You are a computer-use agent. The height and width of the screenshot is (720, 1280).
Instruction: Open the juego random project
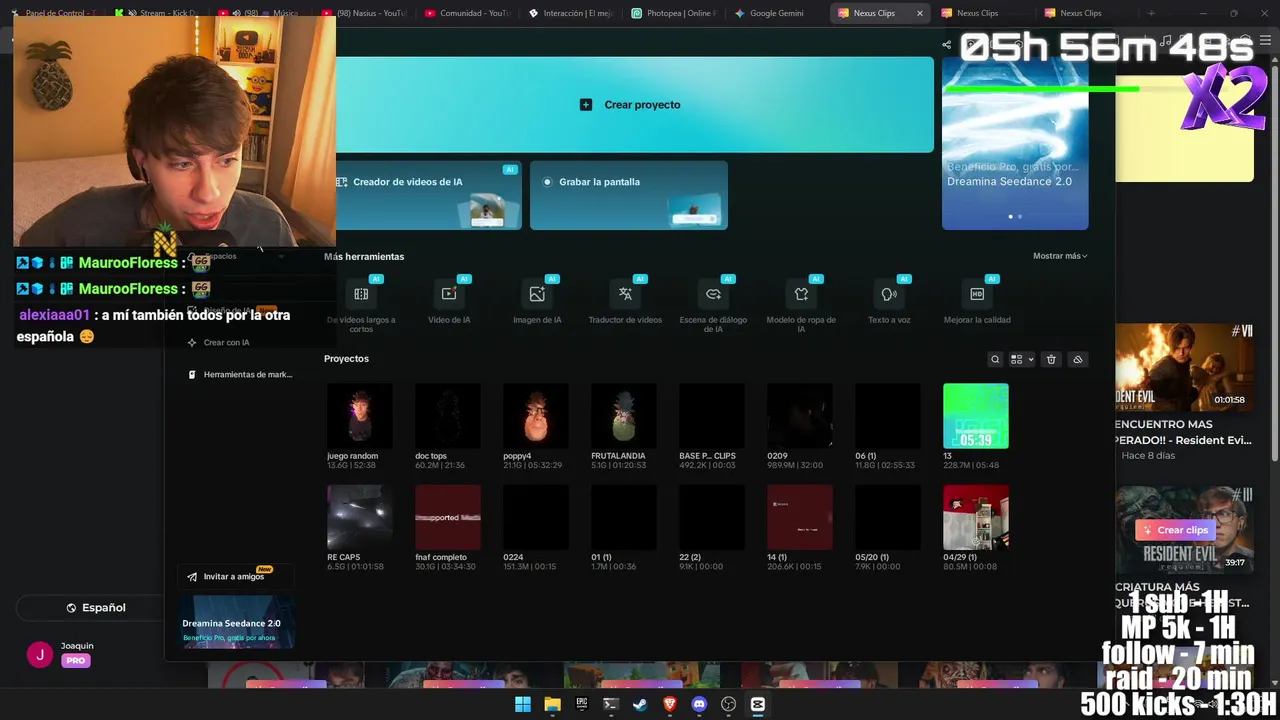pyautogui.click(x=359, y=416)
